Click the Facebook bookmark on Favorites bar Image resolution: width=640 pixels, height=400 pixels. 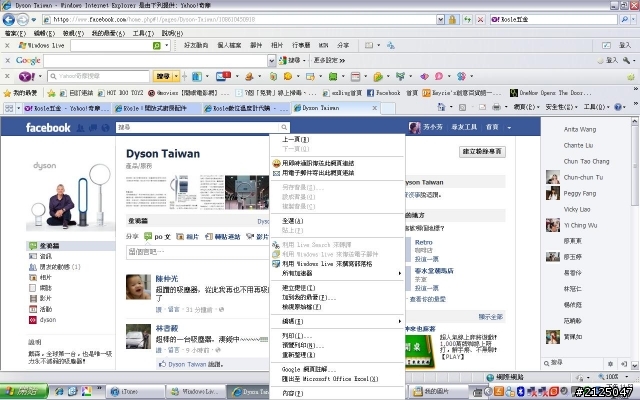[x=384, y=93]
